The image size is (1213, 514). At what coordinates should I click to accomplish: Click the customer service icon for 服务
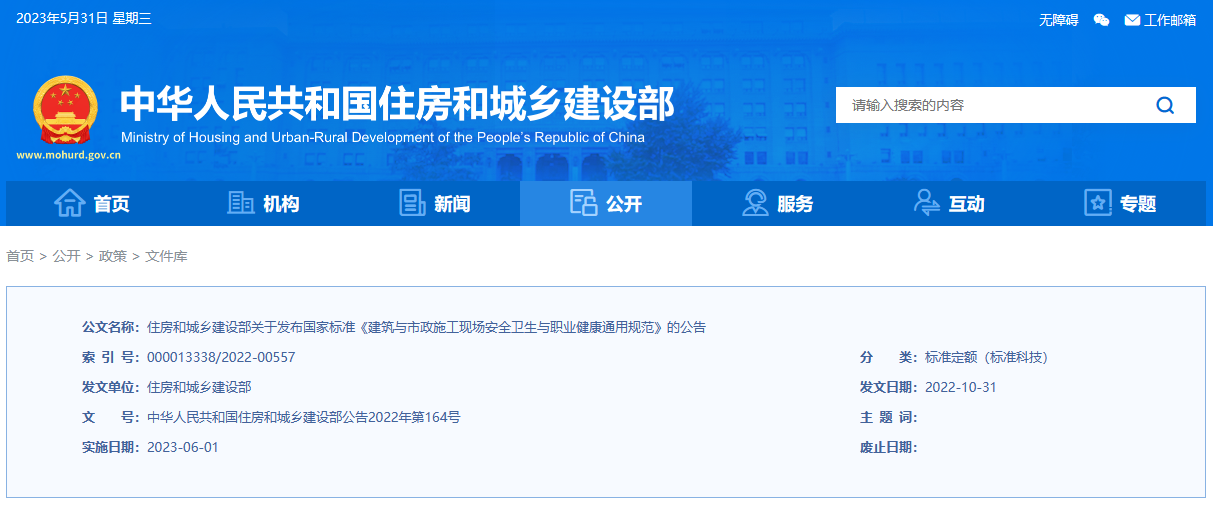[755, 203]
